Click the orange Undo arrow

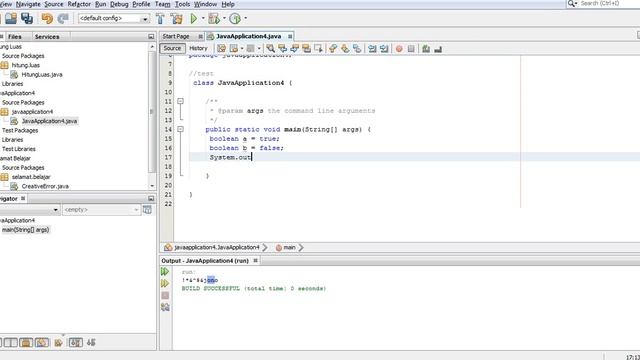pyautogui.click(x=47, y=18)
